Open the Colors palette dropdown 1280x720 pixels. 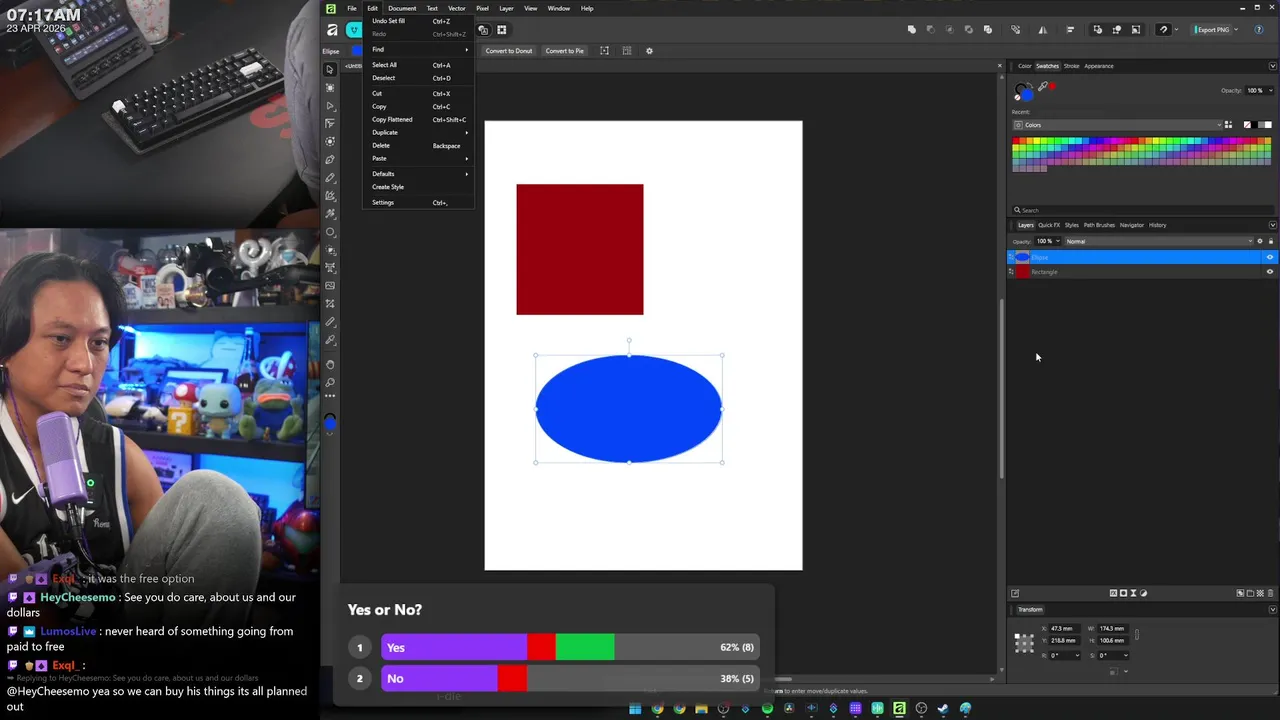pyautogui.click(x=1118, y=125)
